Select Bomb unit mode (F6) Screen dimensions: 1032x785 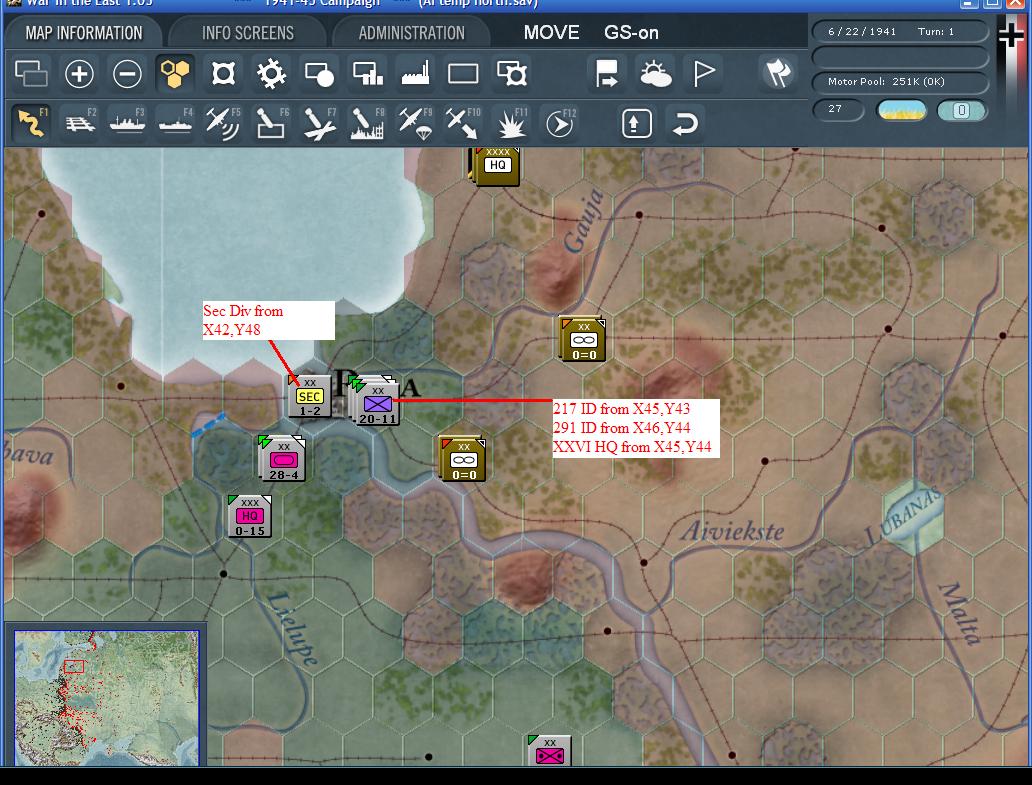pos(271,123)
